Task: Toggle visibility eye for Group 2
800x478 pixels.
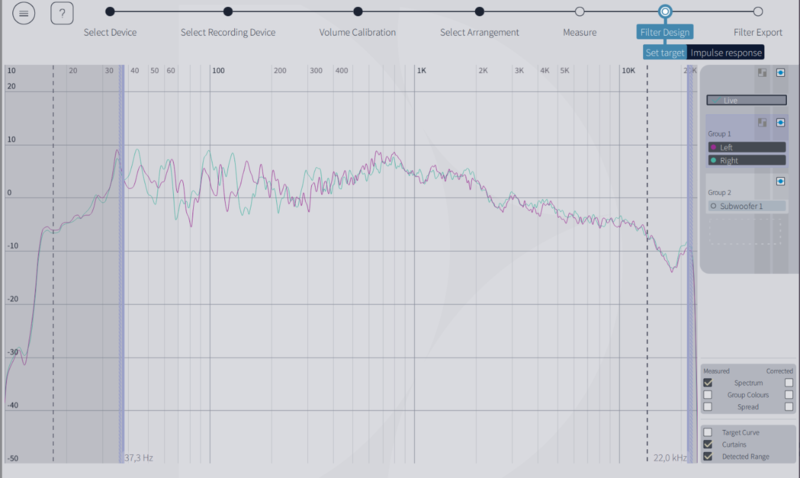Action: [781, 181]
